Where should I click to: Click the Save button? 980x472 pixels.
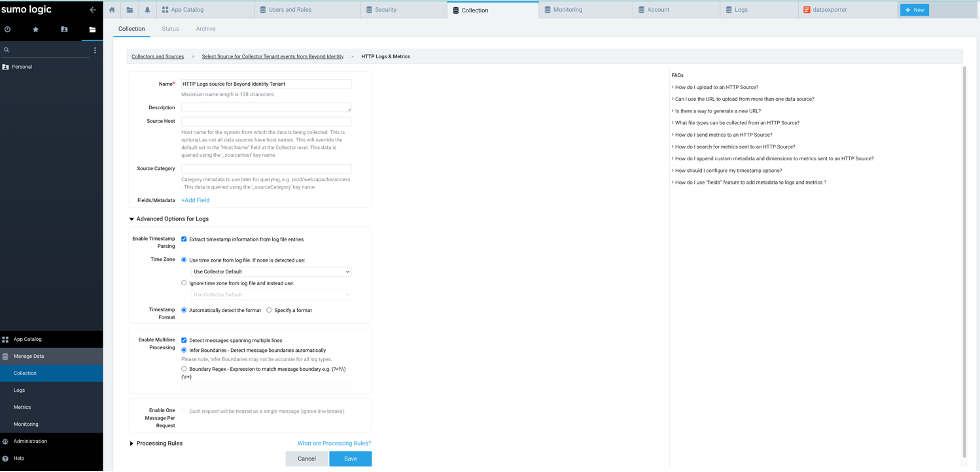(x=350, y=458)
